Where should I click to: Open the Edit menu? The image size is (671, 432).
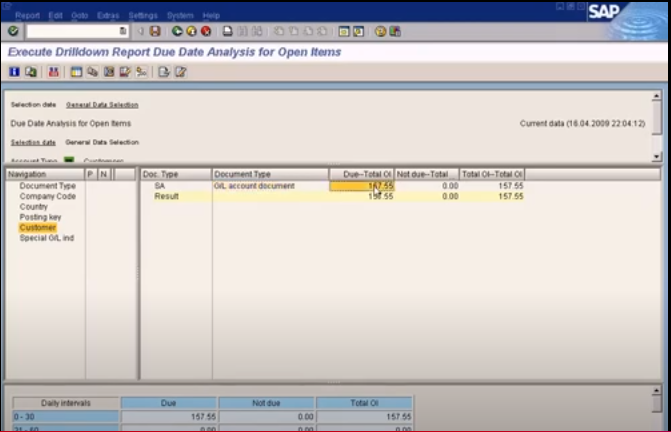click(x=55, y=15)
